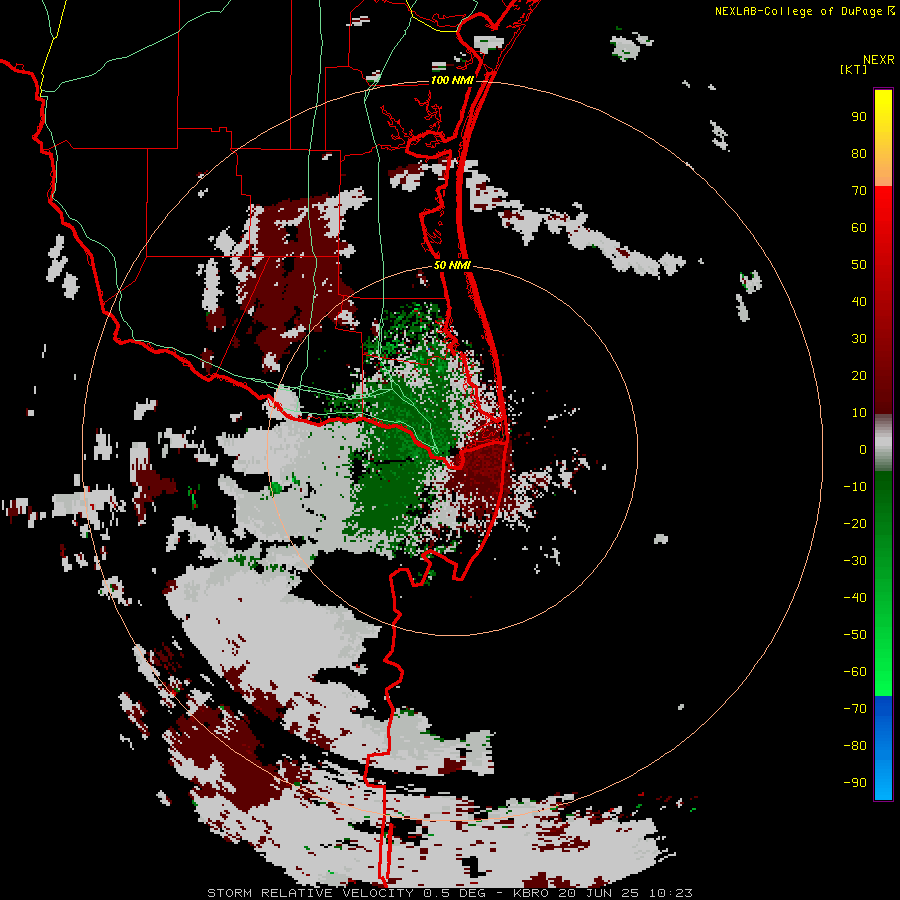Select the positive 70 scale value
This screenshot has height=900, width=900.
click(859, 191)
